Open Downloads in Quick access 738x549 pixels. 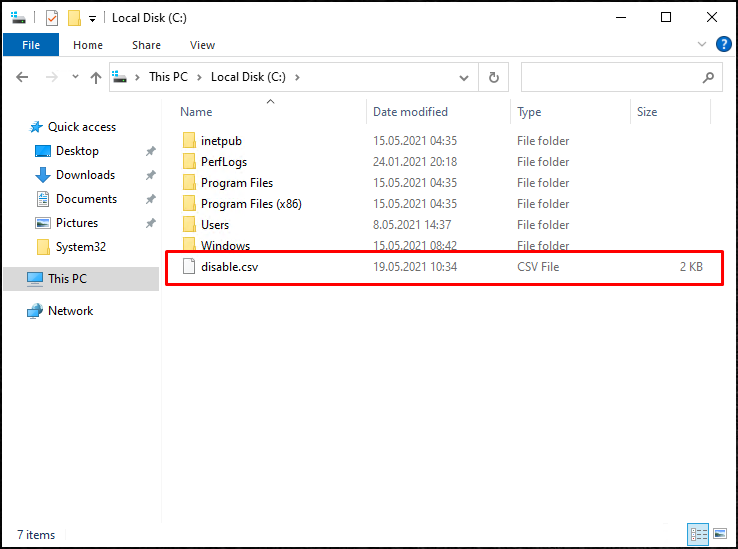click(85, 175)
